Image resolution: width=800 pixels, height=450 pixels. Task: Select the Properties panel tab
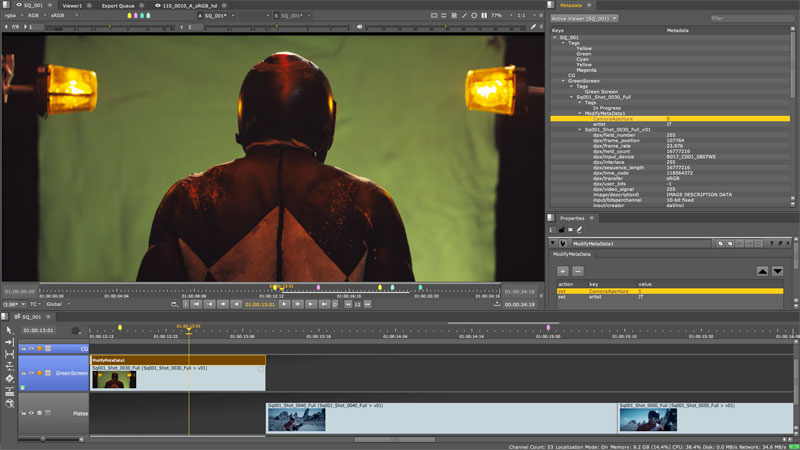[572, 218]
